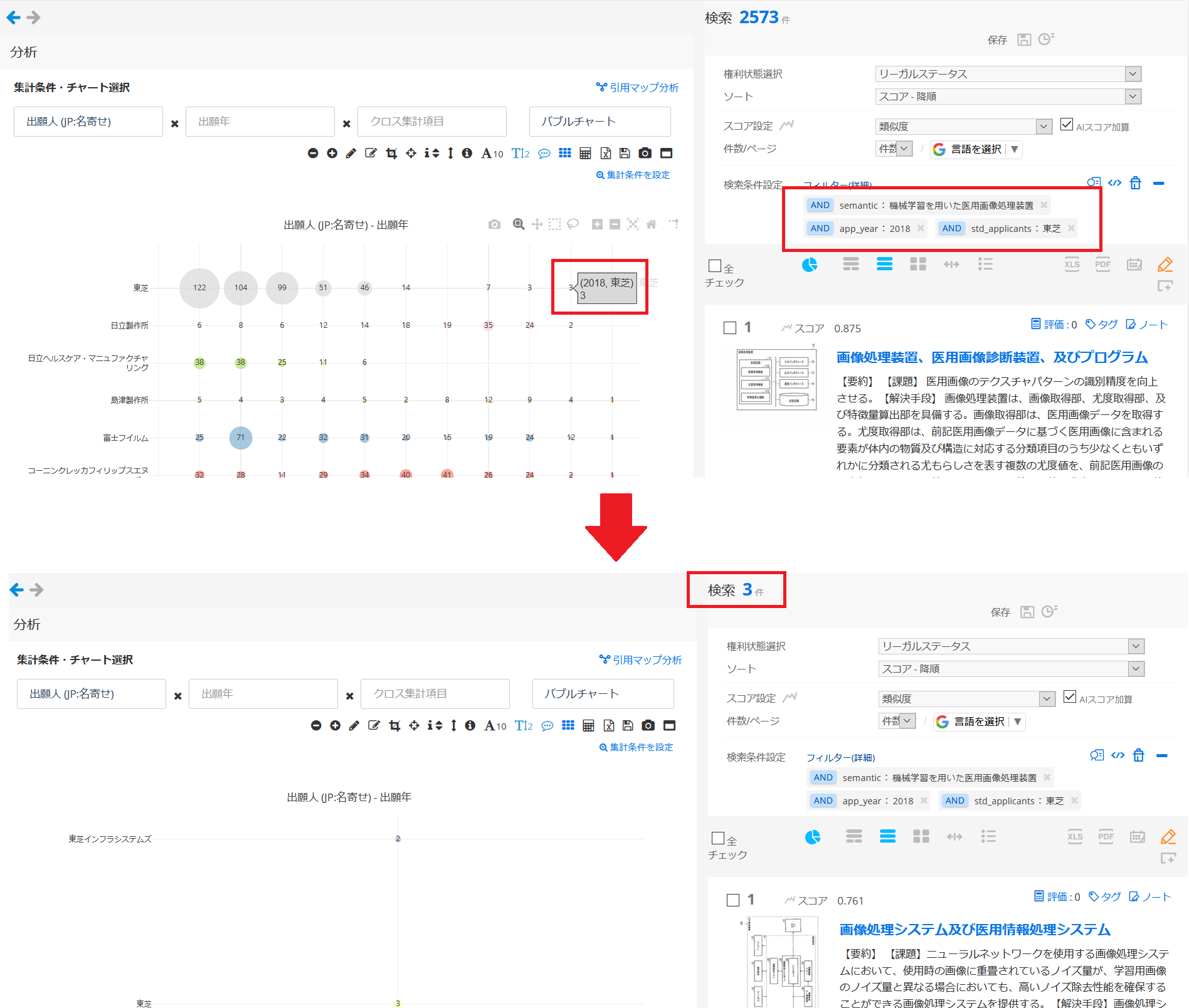Open 類似度 score dropdown in upper screenshot
The image size is (1189, 1008).
tap(964, 126)
